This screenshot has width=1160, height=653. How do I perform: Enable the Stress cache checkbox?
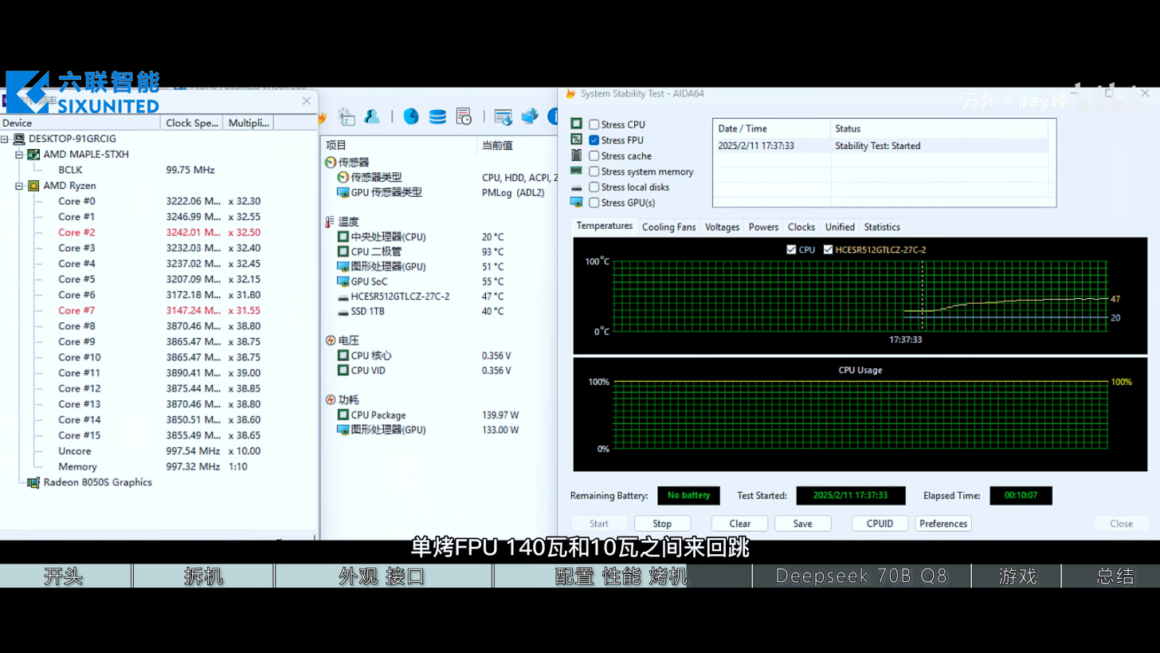[x=594, y=156]
